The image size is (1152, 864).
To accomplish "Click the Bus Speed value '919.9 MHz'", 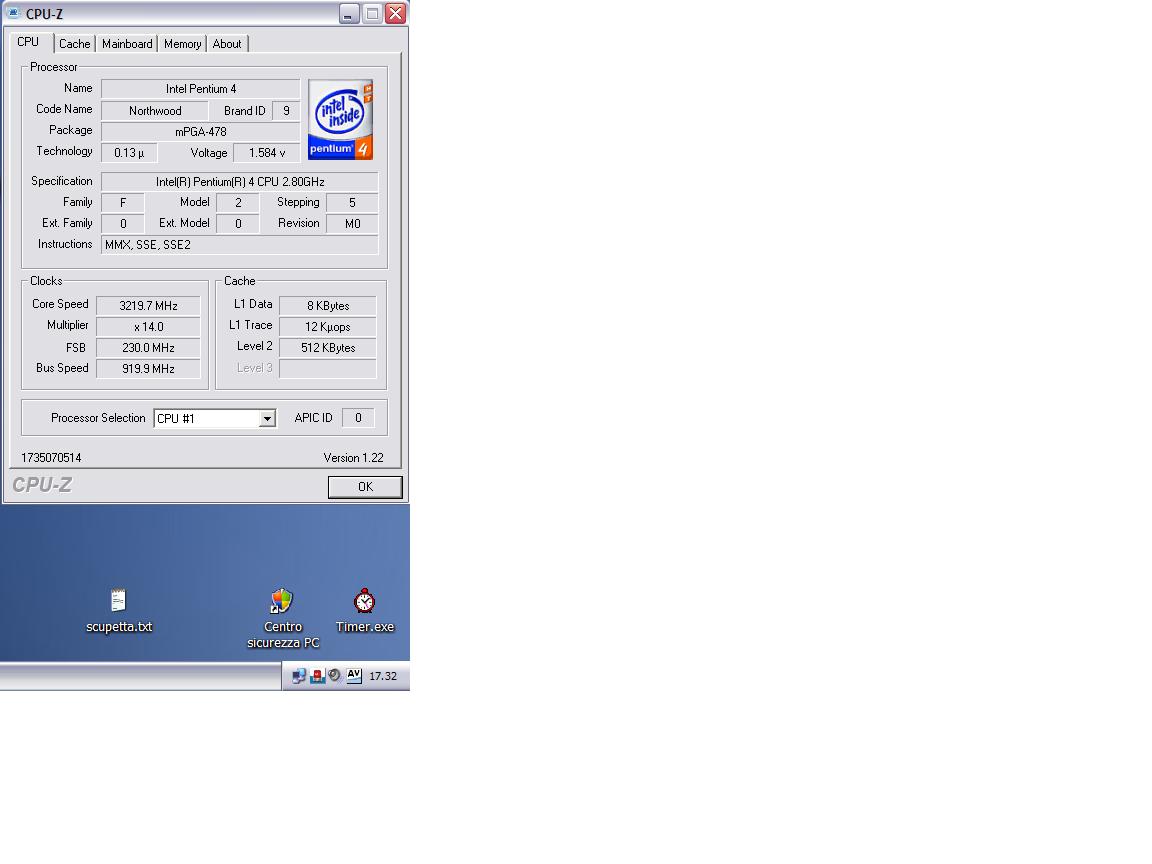I will point(148,369).
